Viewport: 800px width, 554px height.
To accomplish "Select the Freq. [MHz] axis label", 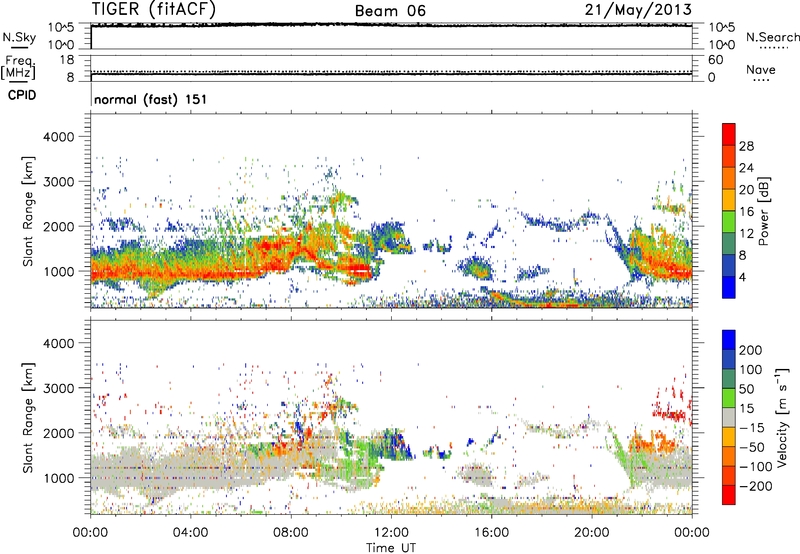I will click(18, 67).
